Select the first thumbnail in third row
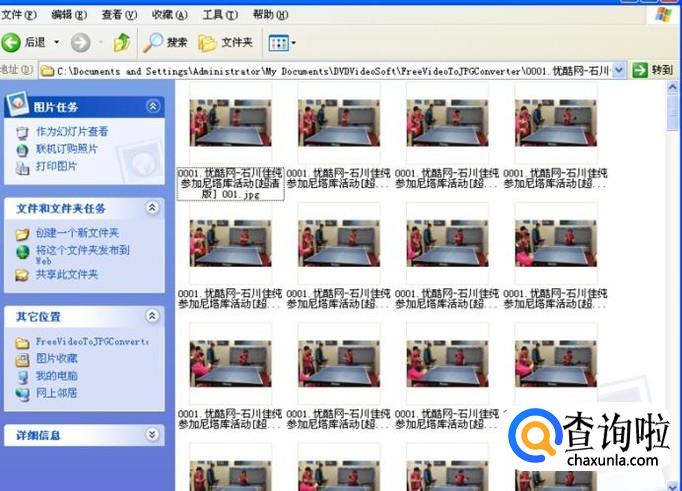Screen dimensions: 682x491 click(231, 364)
